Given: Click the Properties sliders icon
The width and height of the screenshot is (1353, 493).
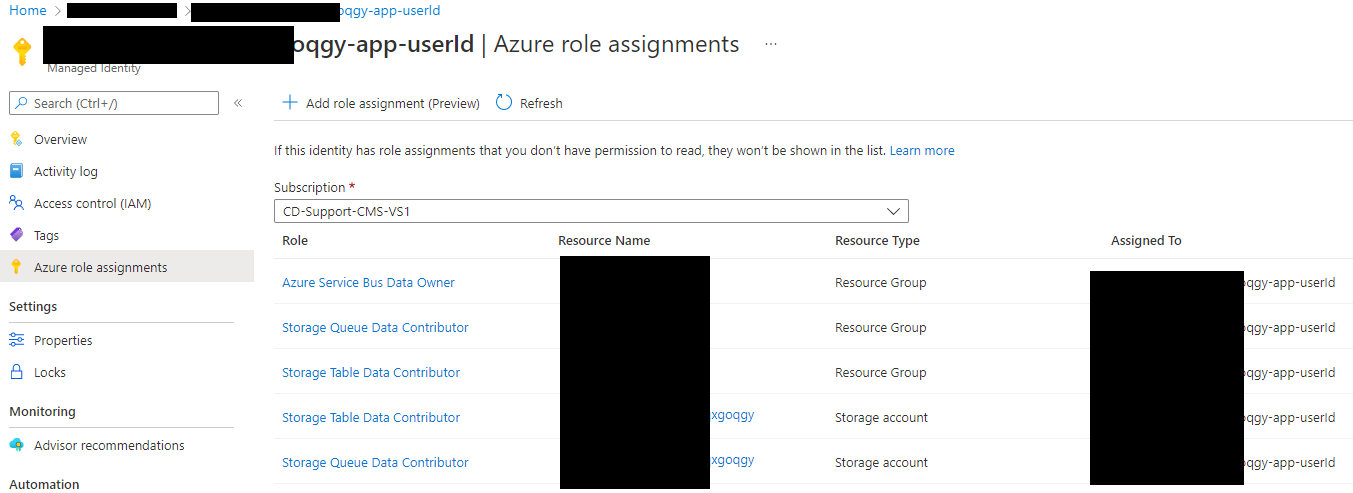Looking at the screenshot, I should (x=16, y=340).
